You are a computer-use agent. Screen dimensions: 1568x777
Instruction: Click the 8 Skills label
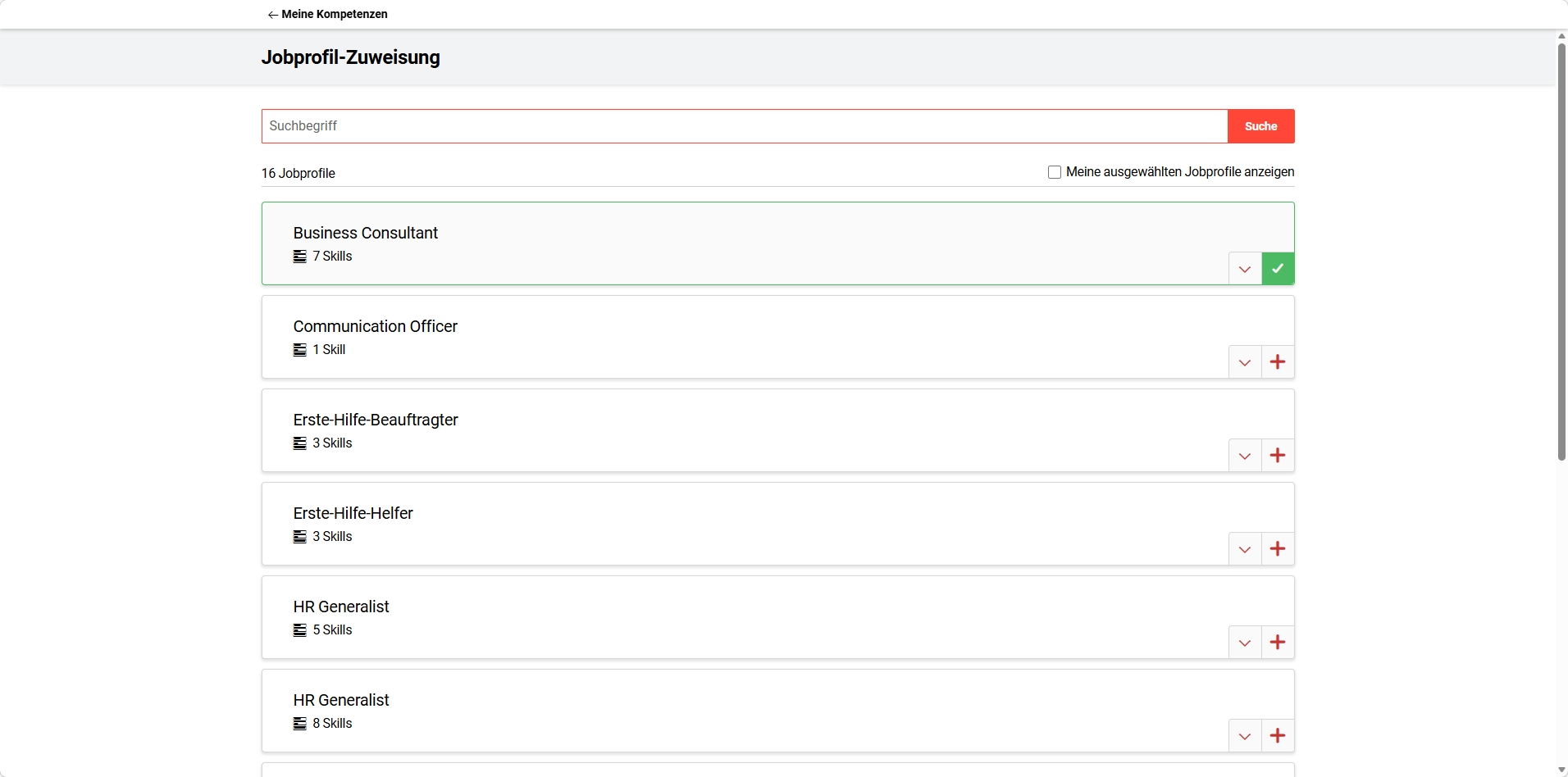(x=332, y=724)
